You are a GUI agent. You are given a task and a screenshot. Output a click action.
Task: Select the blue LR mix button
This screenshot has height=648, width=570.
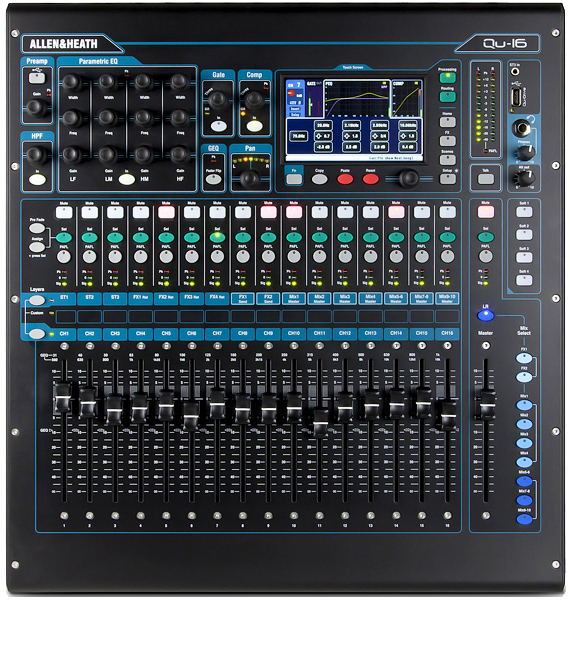tap(486, 316)
